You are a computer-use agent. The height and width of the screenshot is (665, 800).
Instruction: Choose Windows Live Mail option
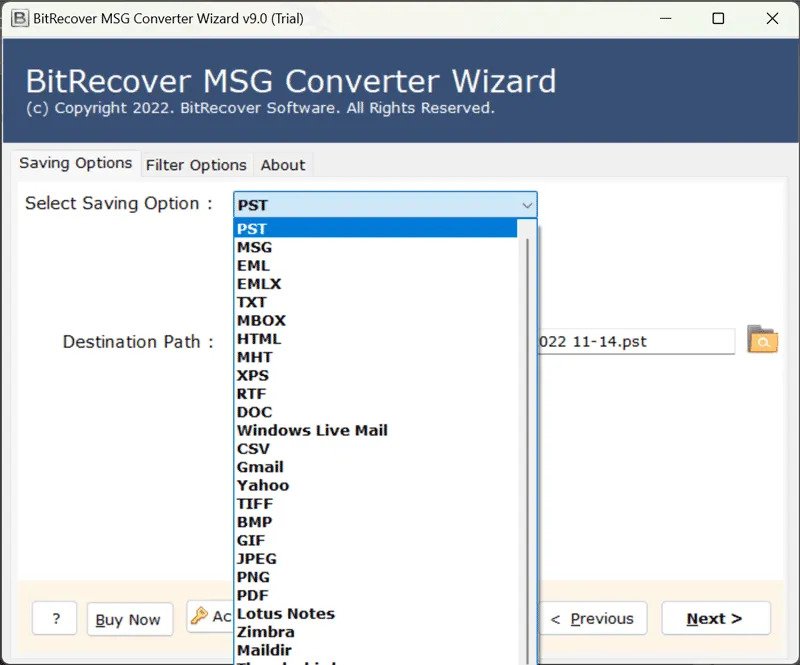click(x=376, y=430)
